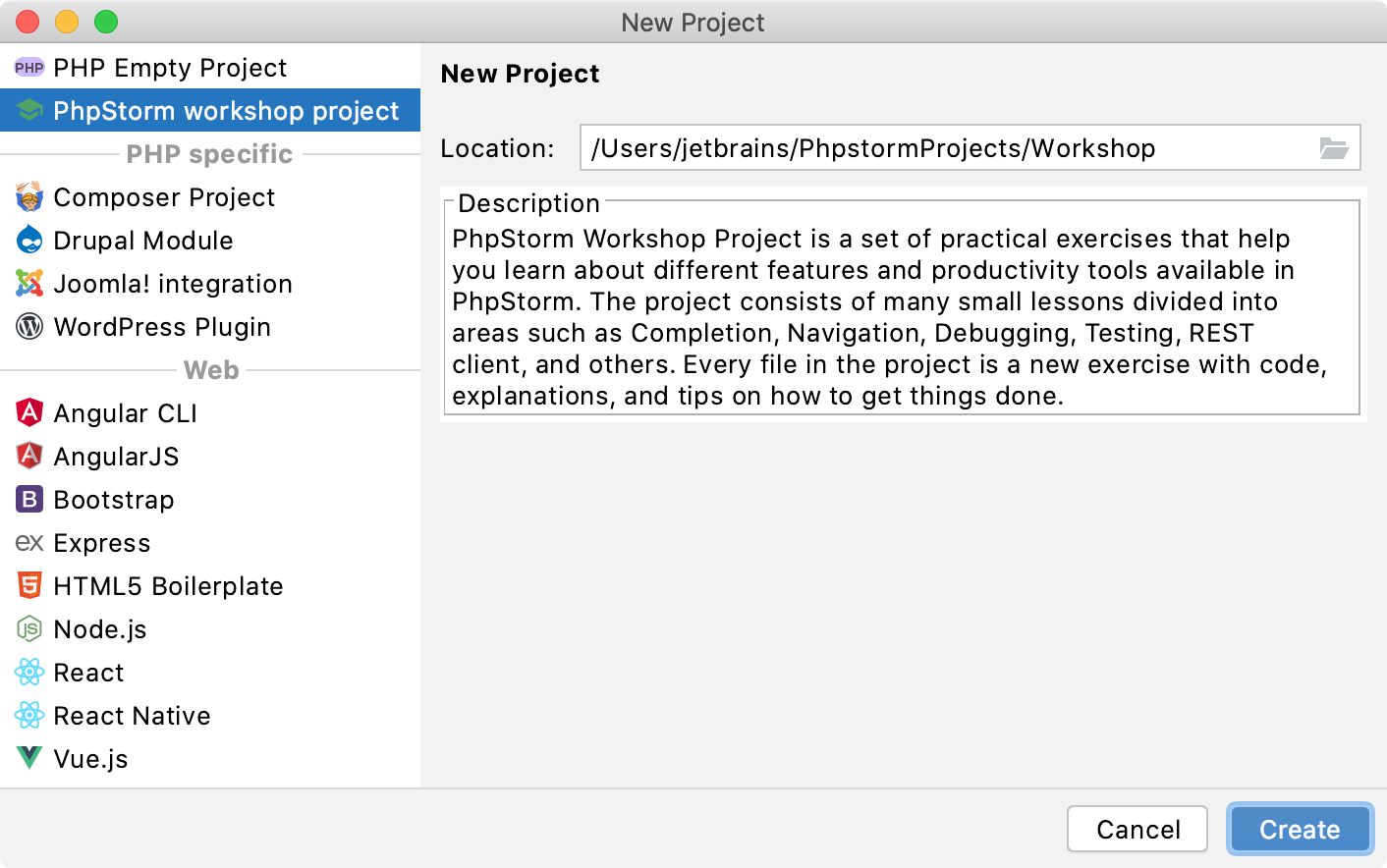Image resolution: width=1387 pixels, height=868 pixels.
Task: Create the Workshop project
Action: point(1299,829)
